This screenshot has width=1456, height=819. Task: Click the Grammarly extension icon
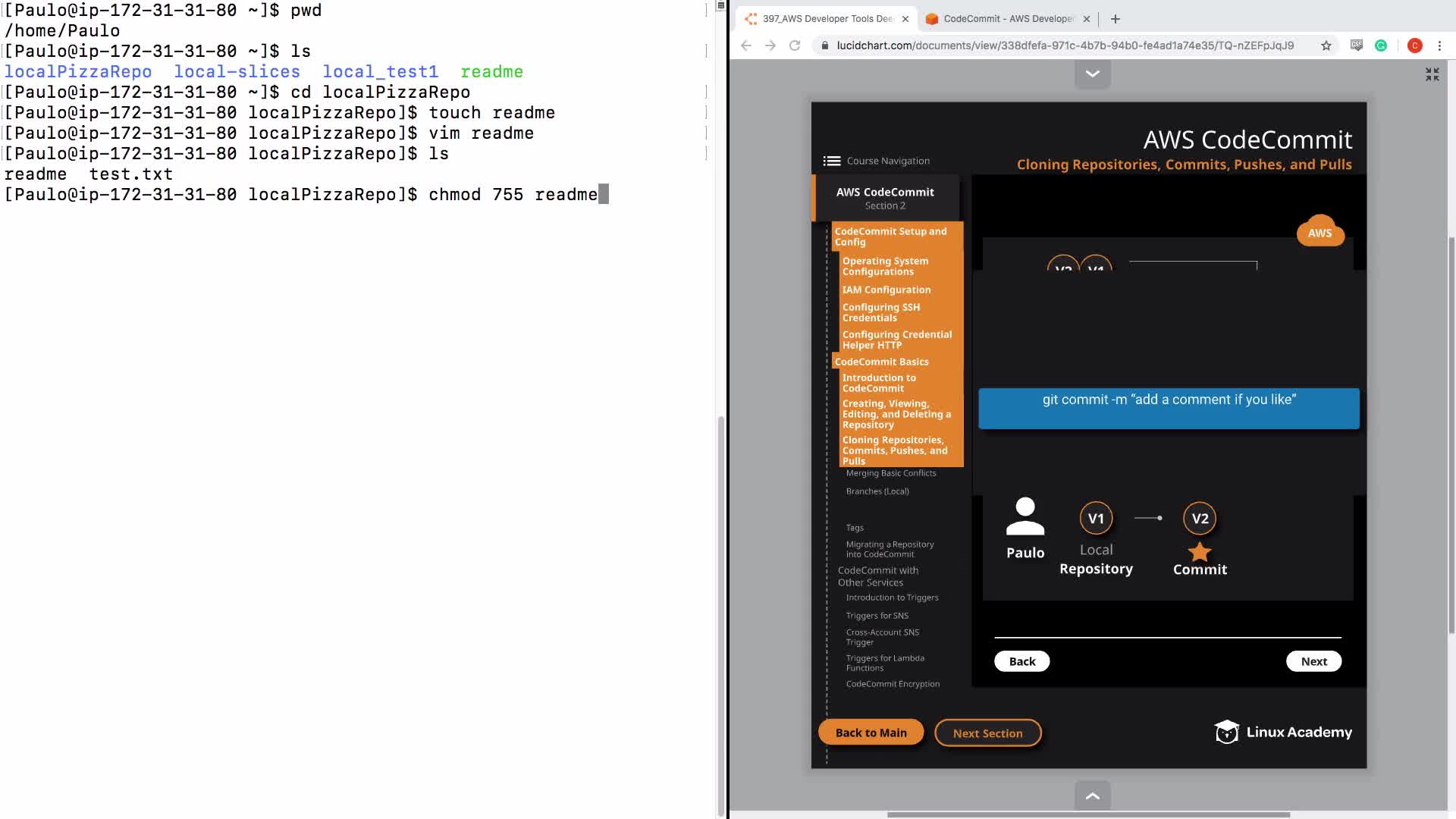click(1381, 45)
